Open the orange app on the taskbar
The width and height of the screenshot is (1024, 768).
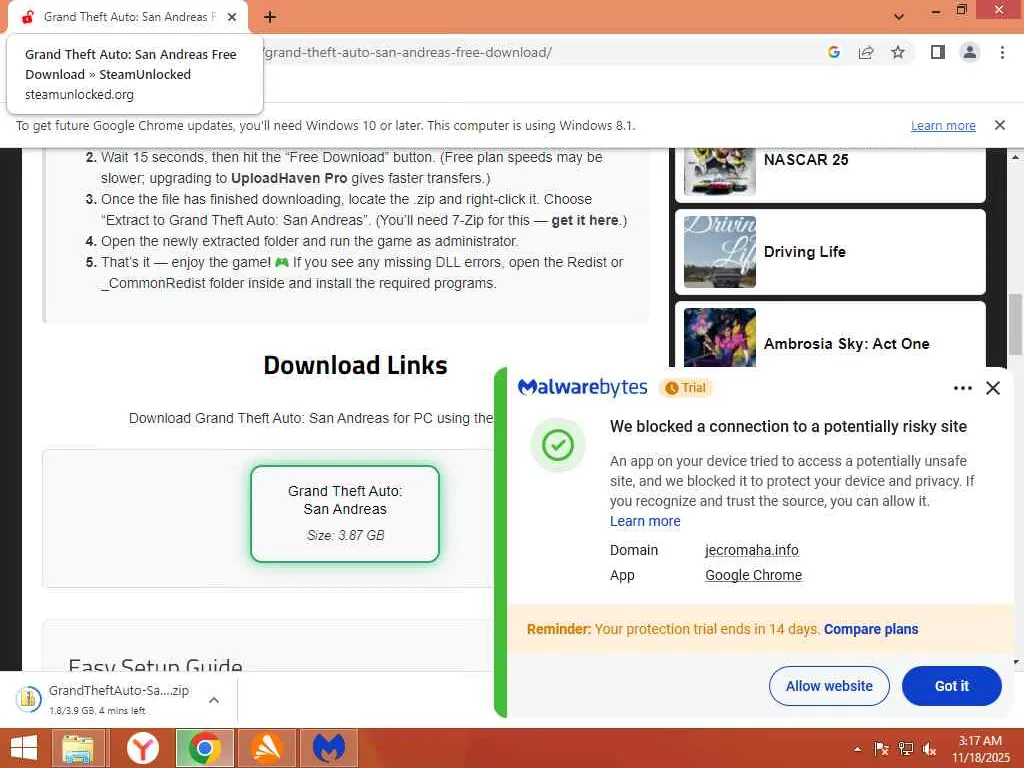pos(267,748)
